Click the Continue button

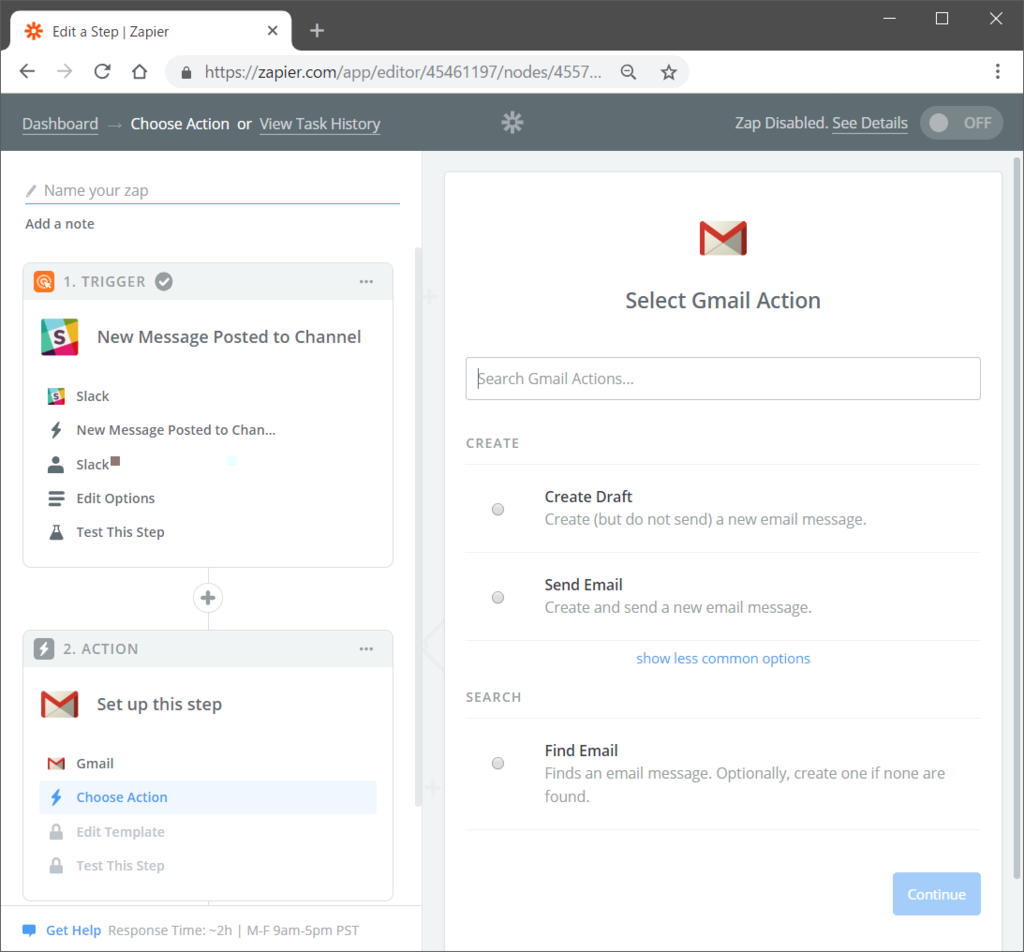pyautogui.click(x=936, y=894)
